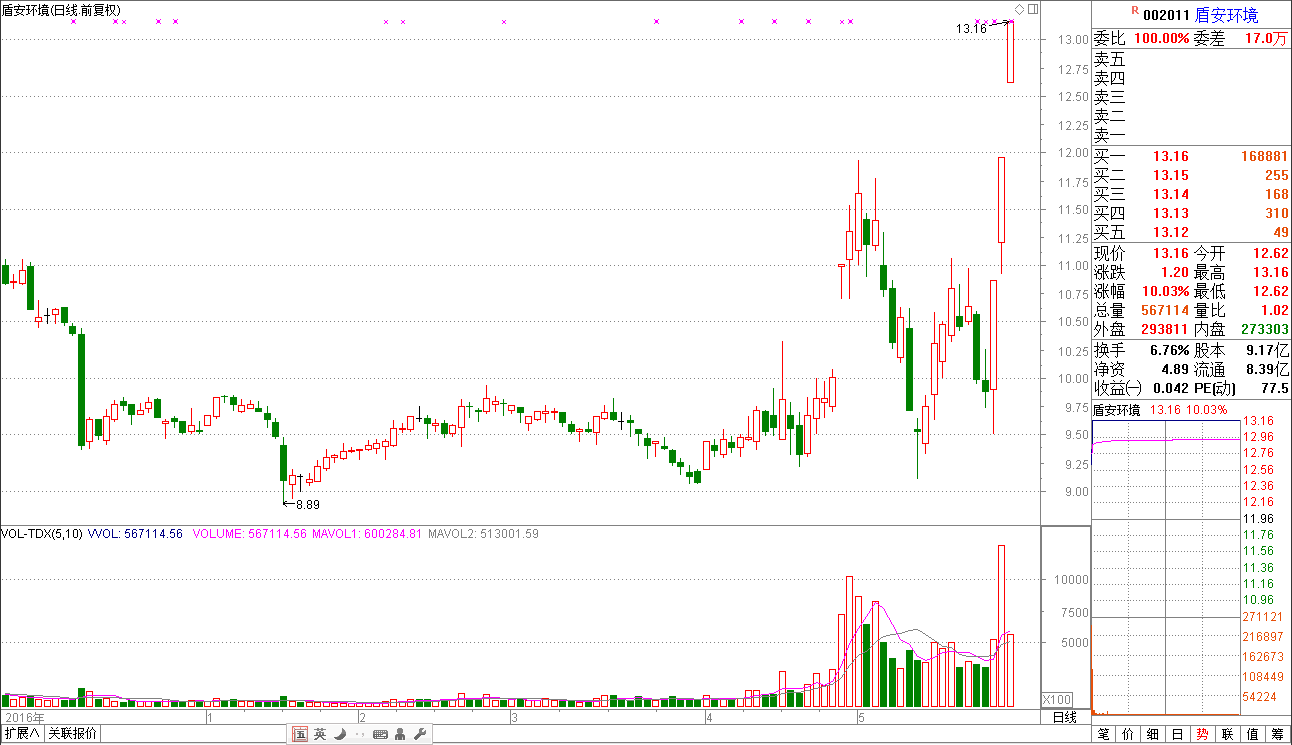Screen dimensions: 1292x745
Task: Click the 买二 price 13.15
Action: 1171,175
